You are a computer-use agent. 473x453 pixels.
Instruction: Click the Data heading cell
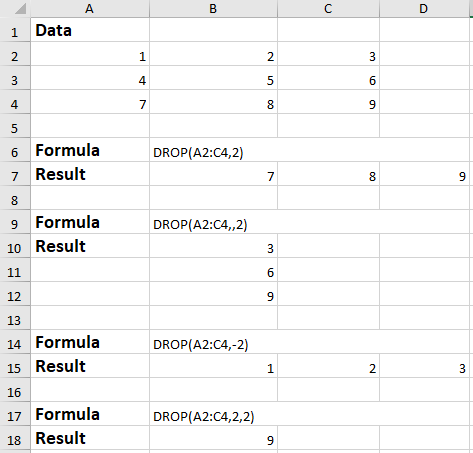coord(90,30)
